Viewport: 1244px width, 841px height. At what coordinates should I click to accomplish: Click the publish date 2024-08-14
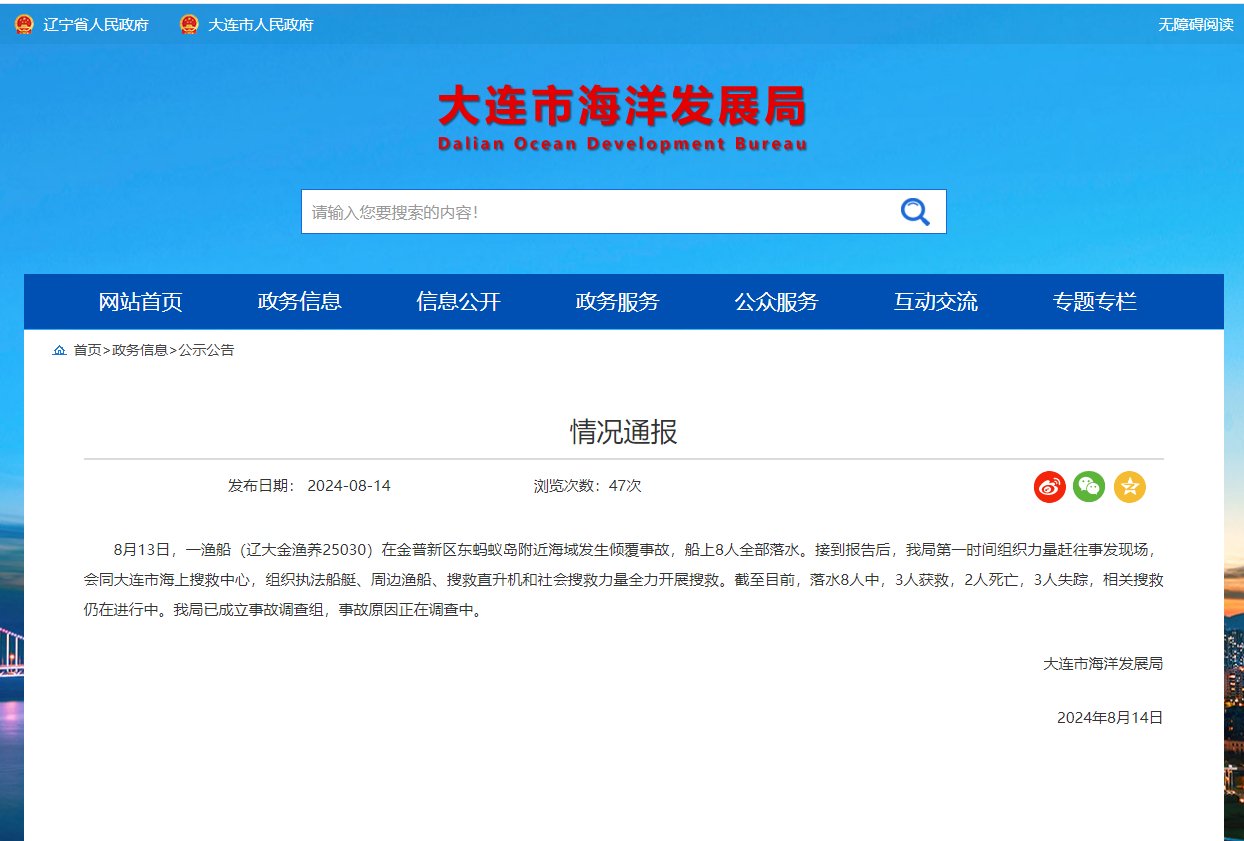tap(349, 486)
